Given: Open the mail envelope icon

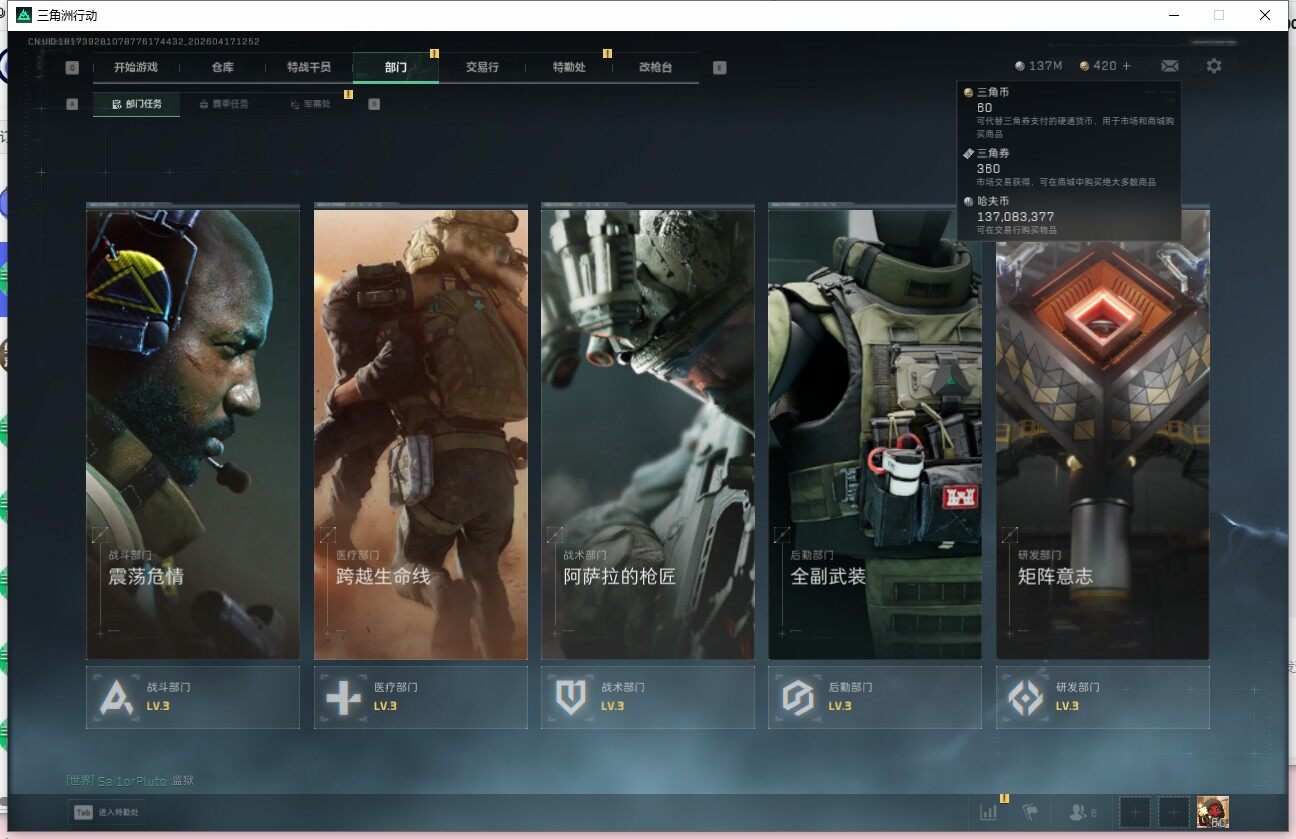Looking at the screenshot, I should click(x=1169, y=66).
